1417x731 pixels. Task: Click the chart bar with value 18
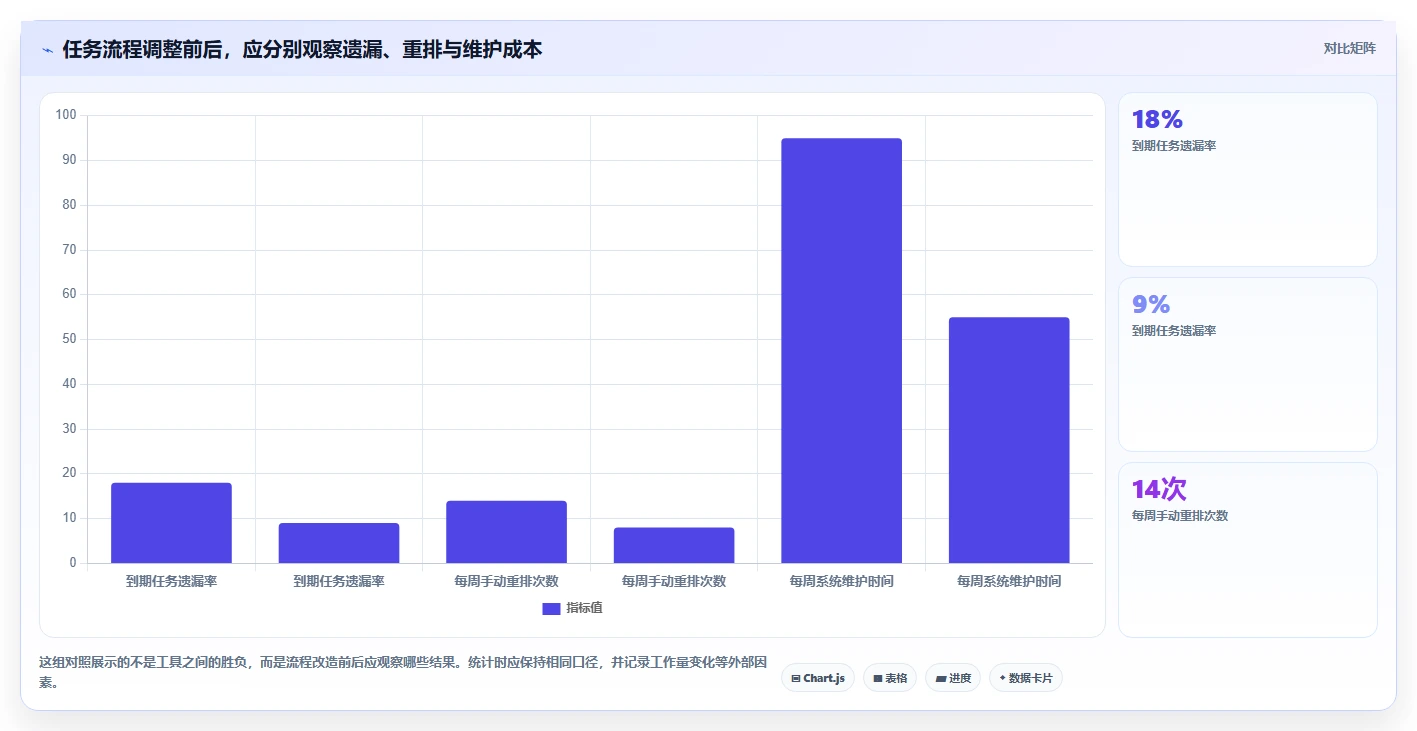[x=171, y=523]
